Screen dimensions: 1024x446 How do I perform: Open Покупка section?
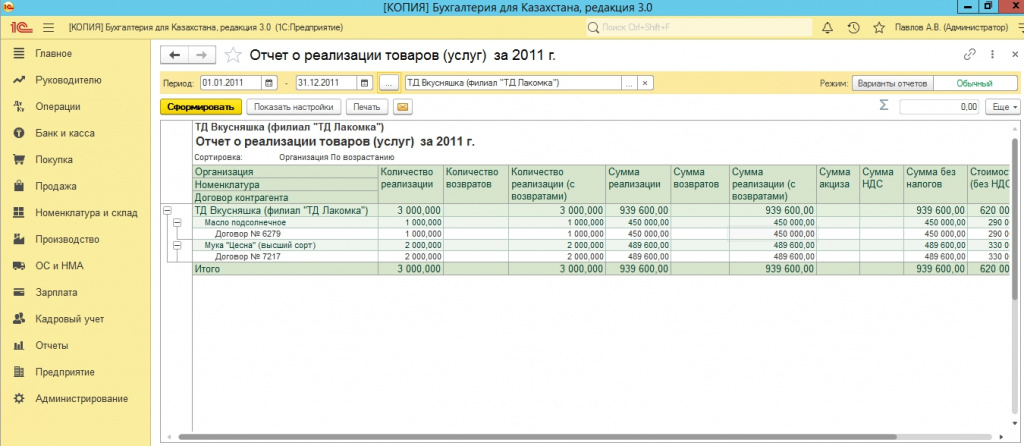point(54,160)
